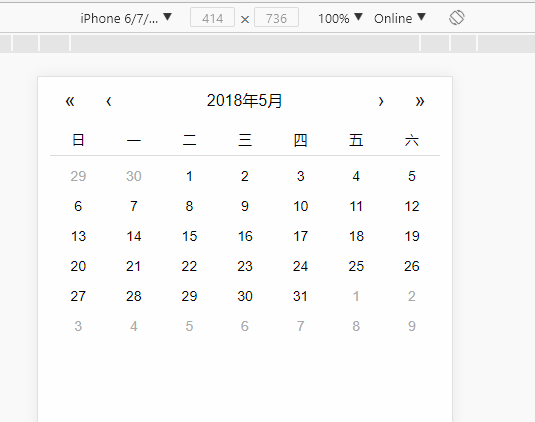Choose May 28 date cell
The width and height of the screenshot is (535, 422).
pyautogui.click(x=134, y=296)
